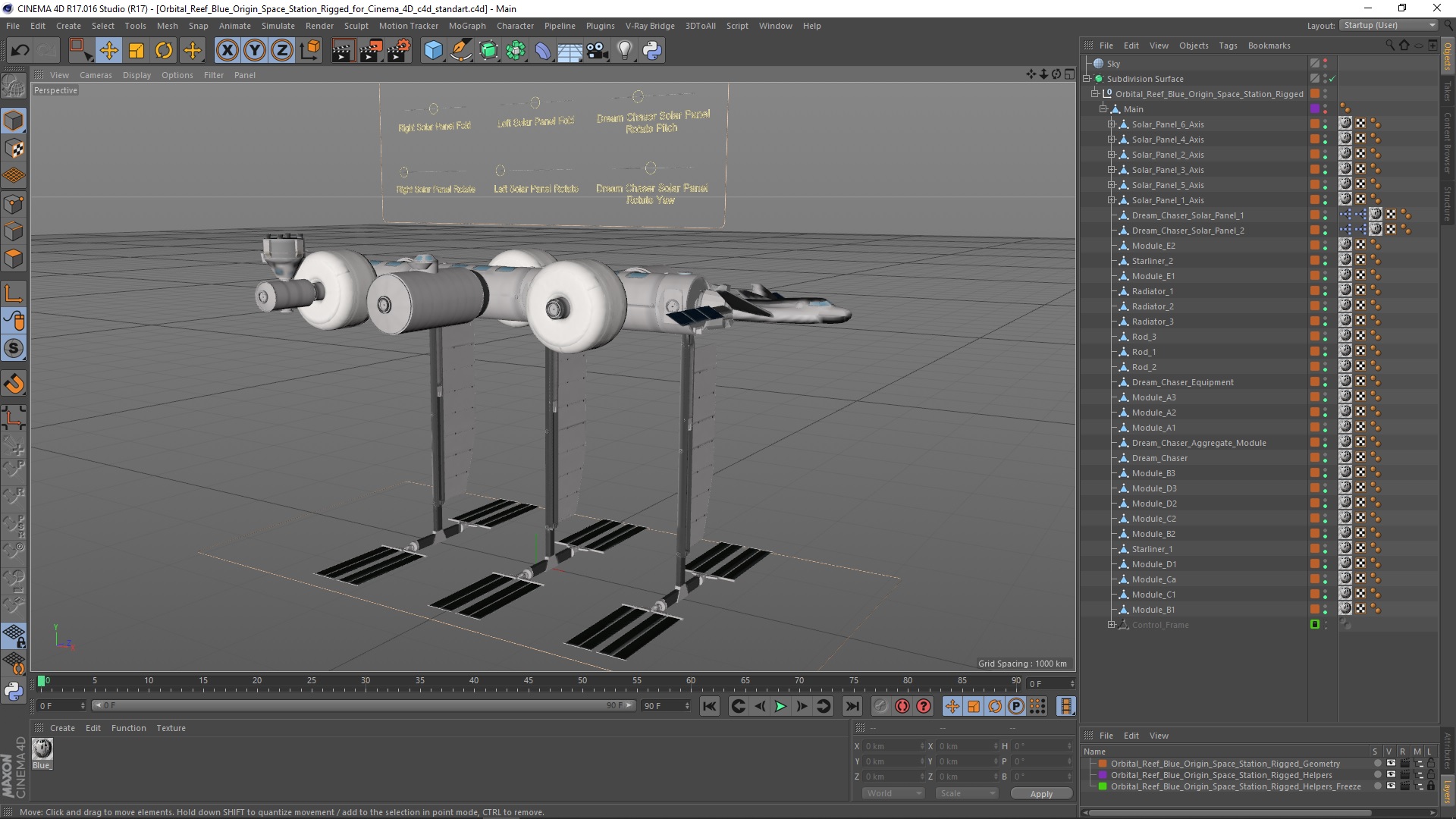
Task: Open the Character menu
Action: tap(515, 26)
